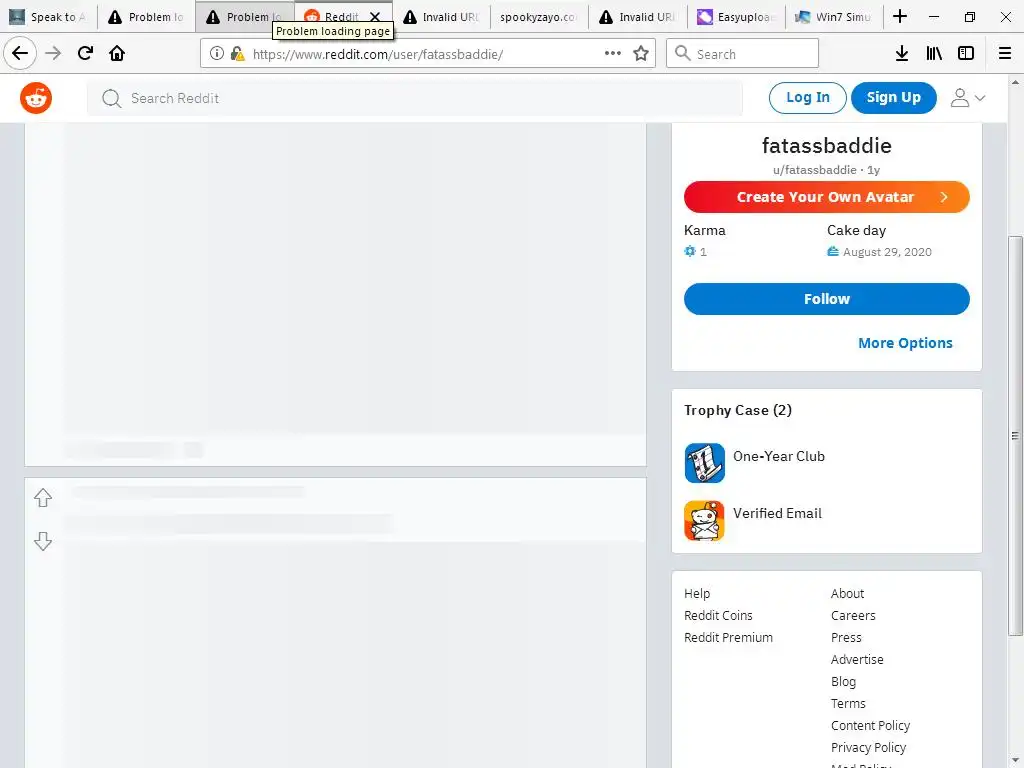Follow user fatassbaddie
The width and height of the screenshot is (1024, 768).
tap(827, 299)
